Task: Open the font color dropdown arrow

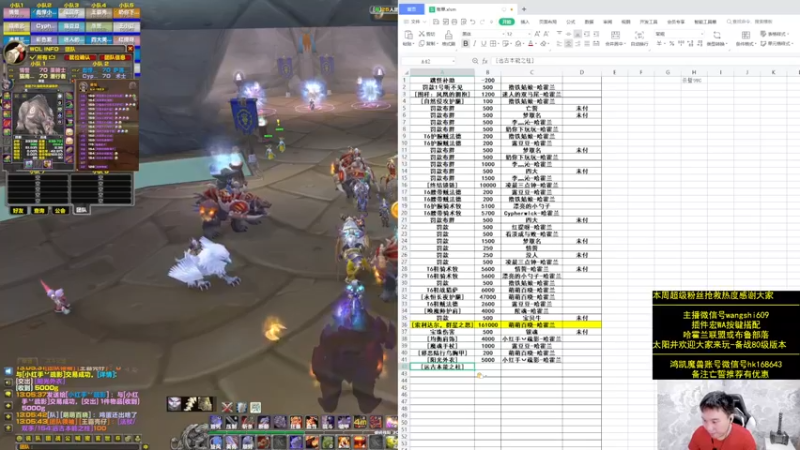Action: 536,44
